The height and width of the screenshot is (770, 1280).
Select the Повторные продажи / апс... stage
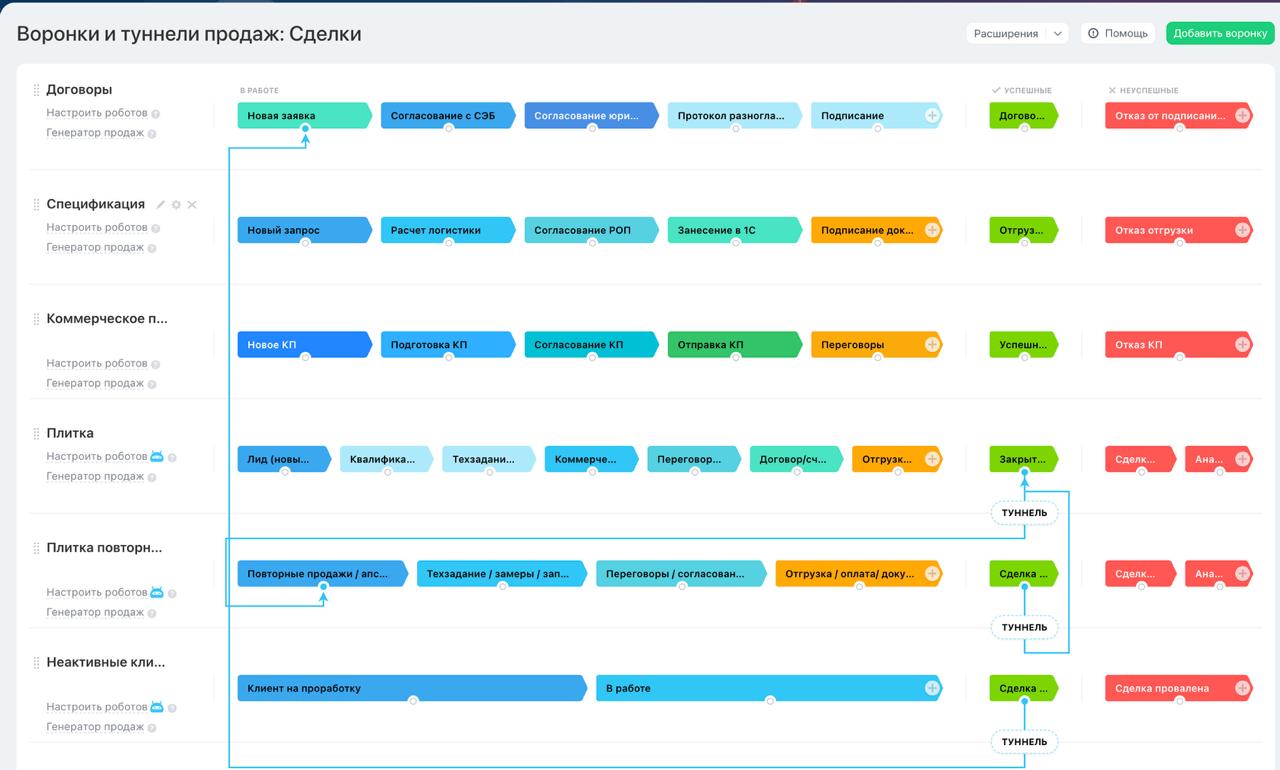(323, 574)
